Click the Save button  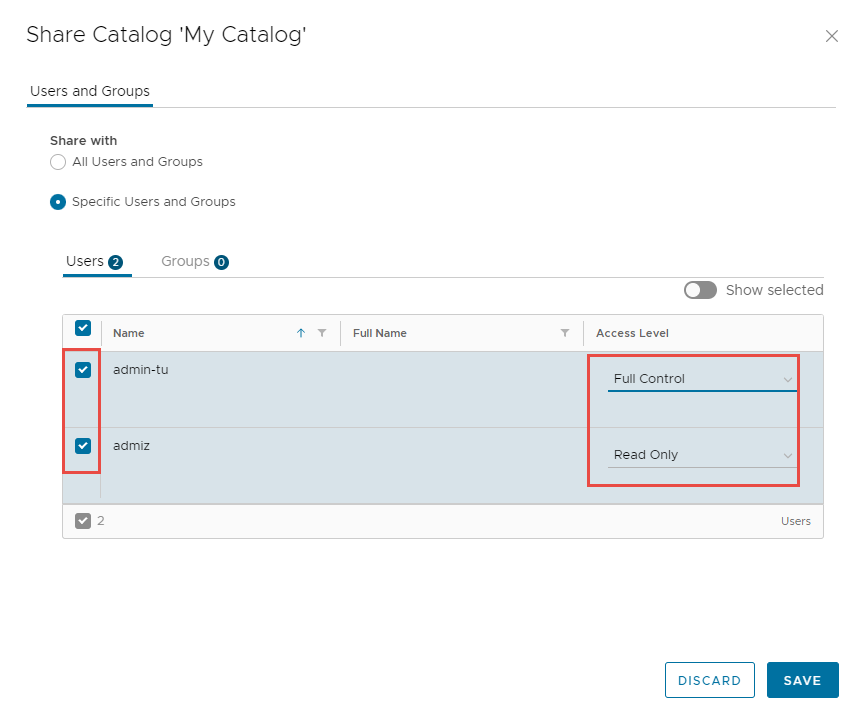802,680
